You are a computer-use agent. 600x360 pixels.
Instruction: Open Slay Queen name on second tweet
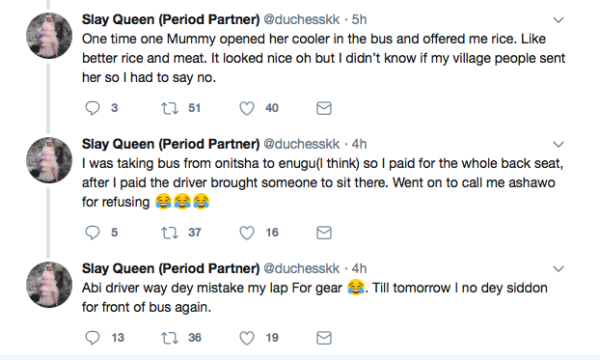pos(171,144)
